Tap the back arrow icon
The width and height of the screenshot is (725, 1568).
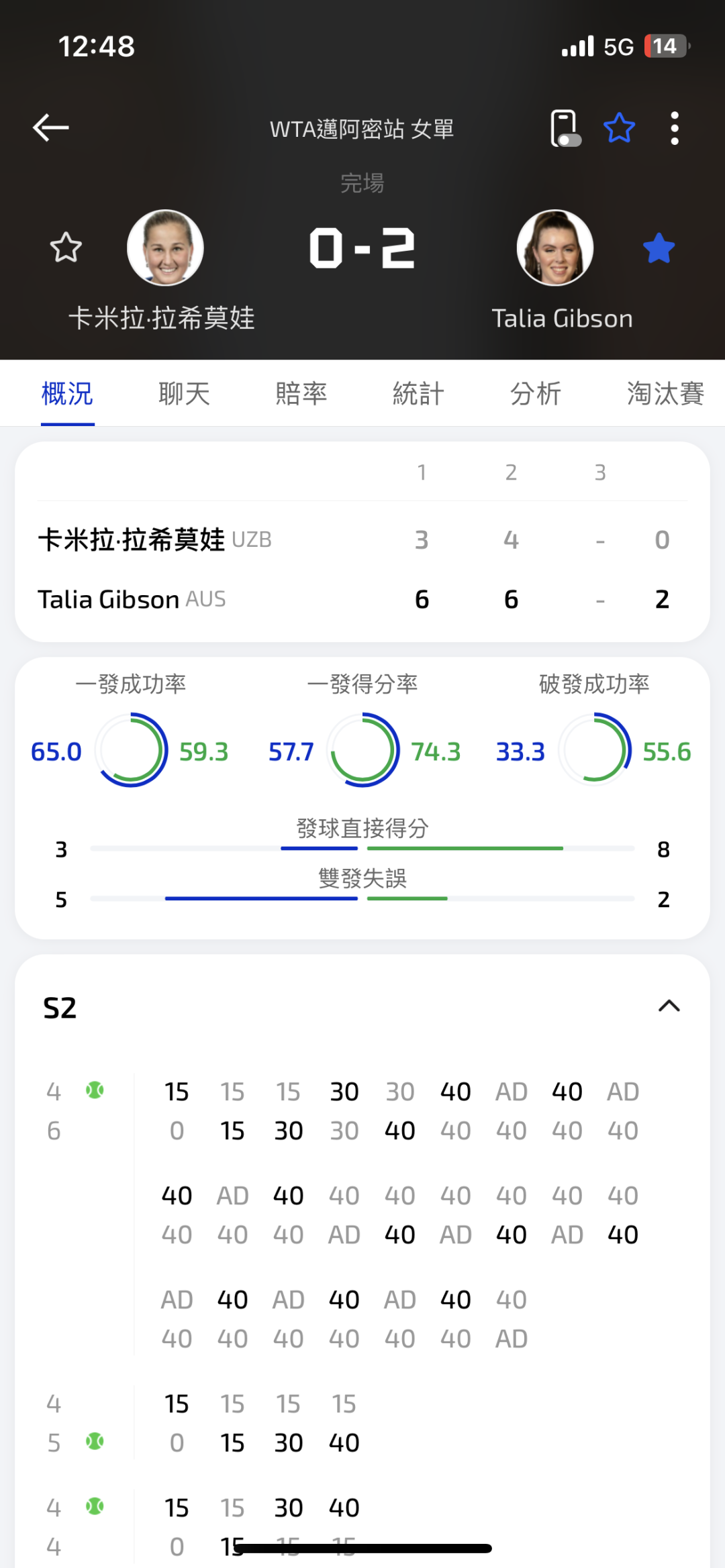pyautogui.click(x=51, y=127)
